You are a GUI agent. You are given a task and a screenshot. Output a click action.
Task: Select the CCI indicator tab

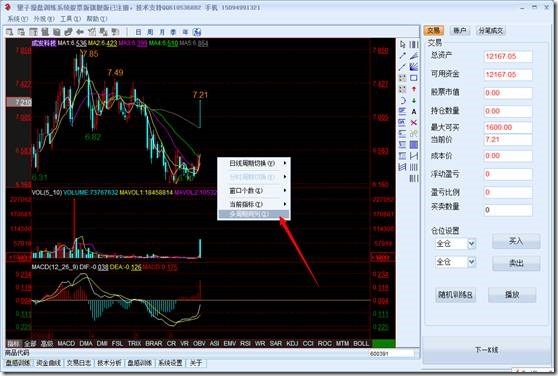pos(308,344)
